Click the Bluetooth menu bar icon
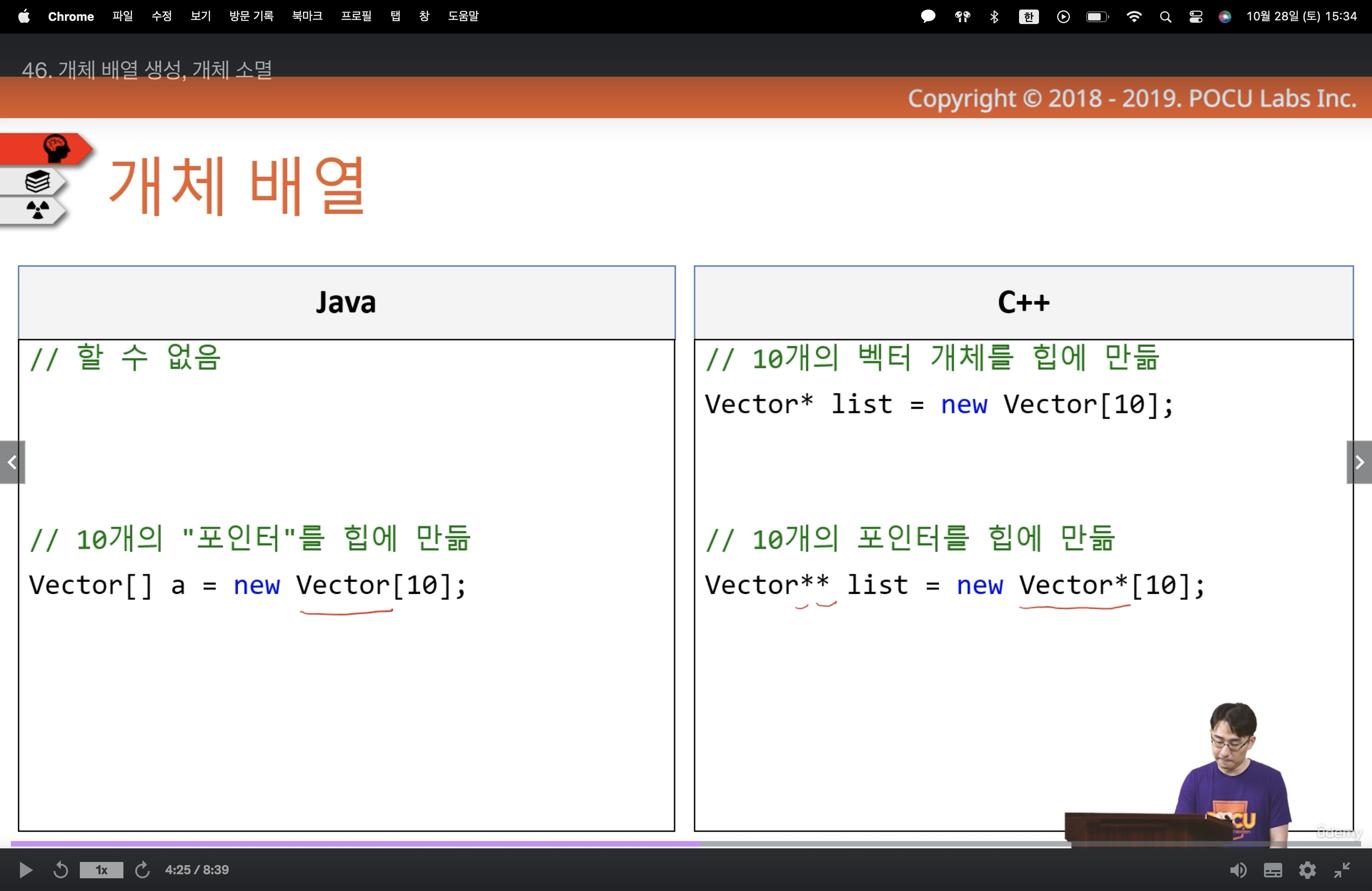 [994, 17]
